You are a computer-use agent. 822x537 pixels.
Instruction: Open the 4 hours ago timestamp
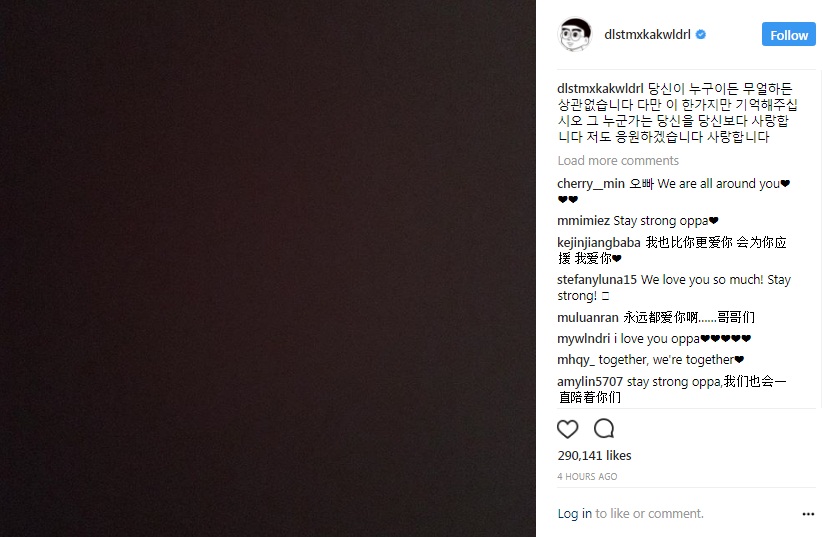tap(587, 477)
